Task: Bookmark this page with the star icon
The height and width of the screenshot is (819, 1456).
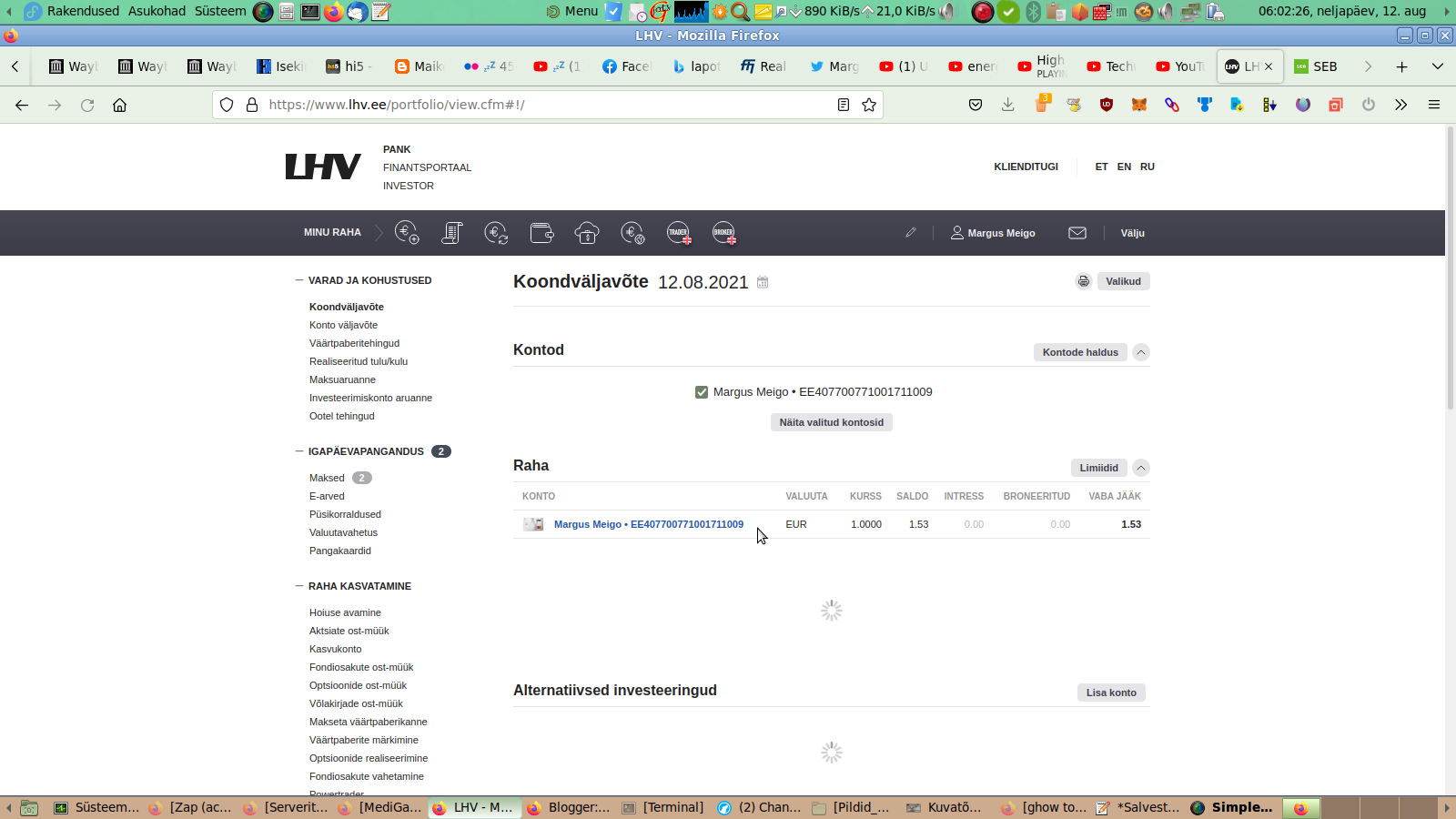Action: pos(869,105)
